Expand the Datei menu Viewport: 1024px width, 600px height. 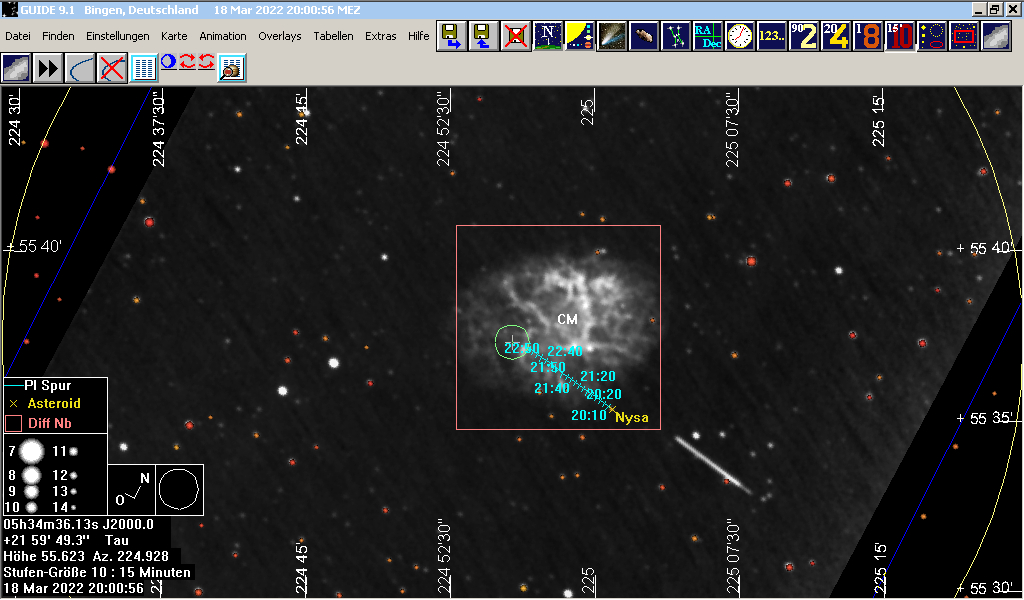pos(18,36)
